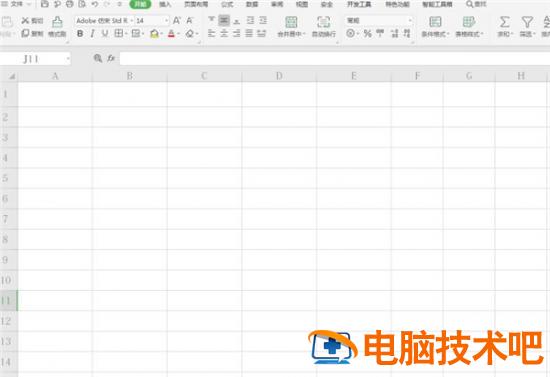Switch to the Insert ribbon tab
Screen dimensions: 550x377
[165, 5]
